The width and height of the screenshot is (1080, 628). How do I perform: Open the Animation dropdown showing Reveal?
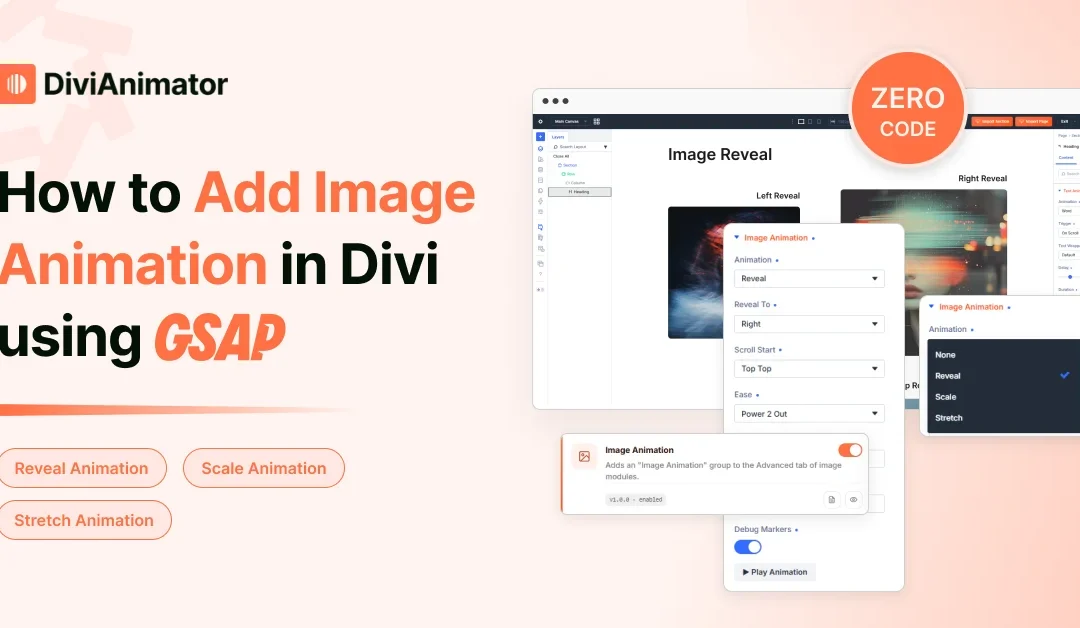[x=809, y=278]
